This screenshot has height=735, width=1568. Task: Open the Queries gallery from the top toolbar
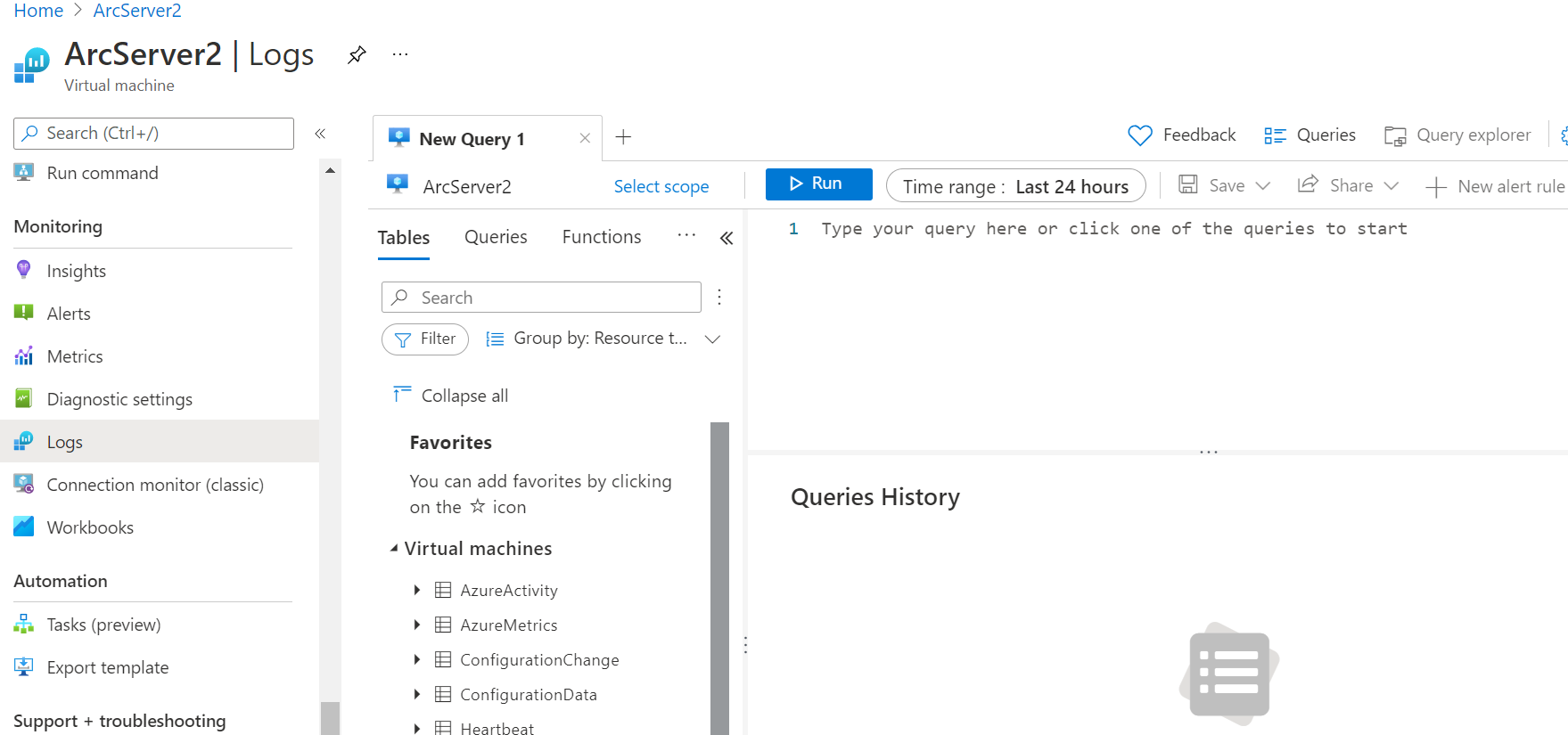pos(1309,135)
